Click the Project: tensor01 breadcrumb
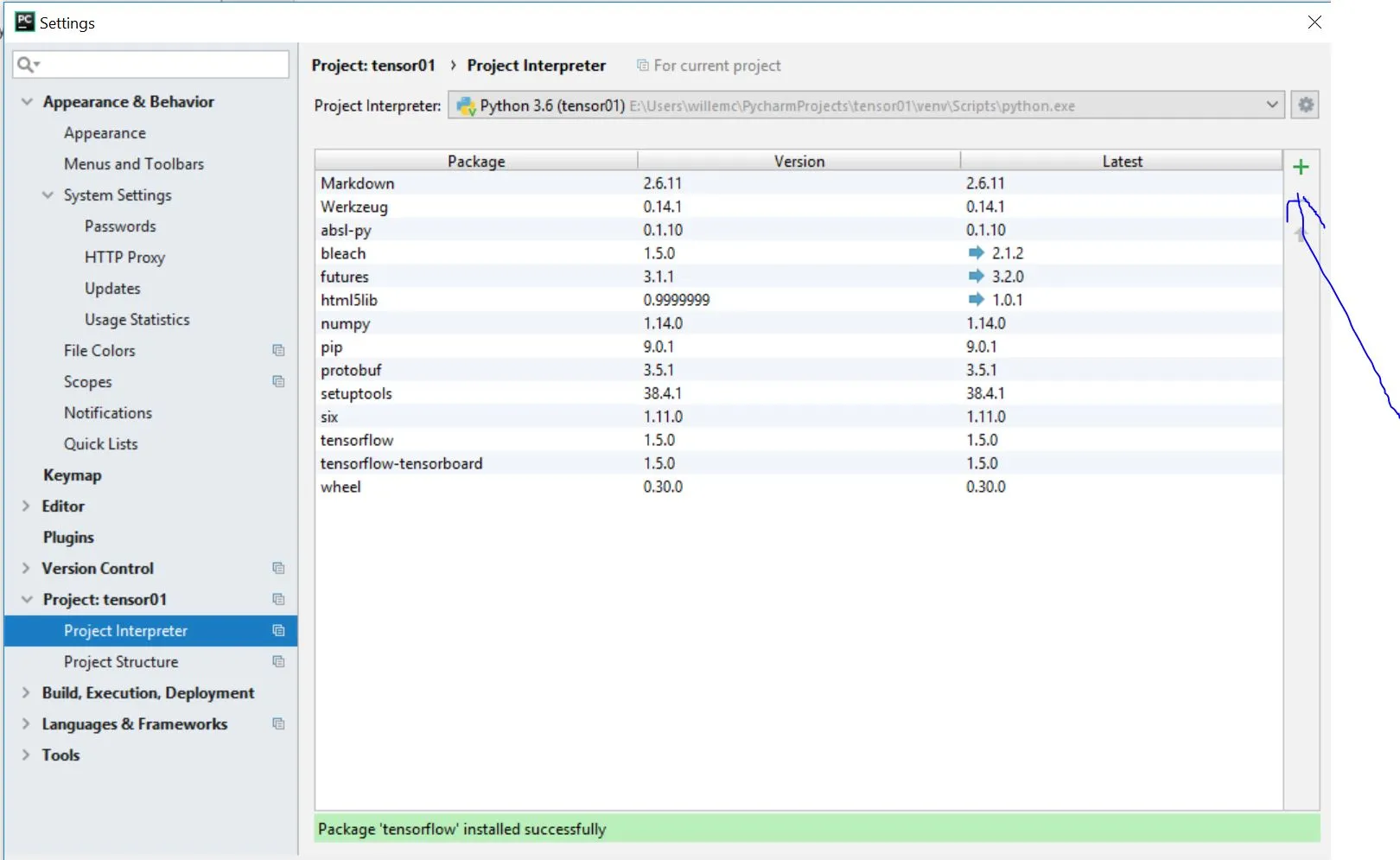 [373, 66]
